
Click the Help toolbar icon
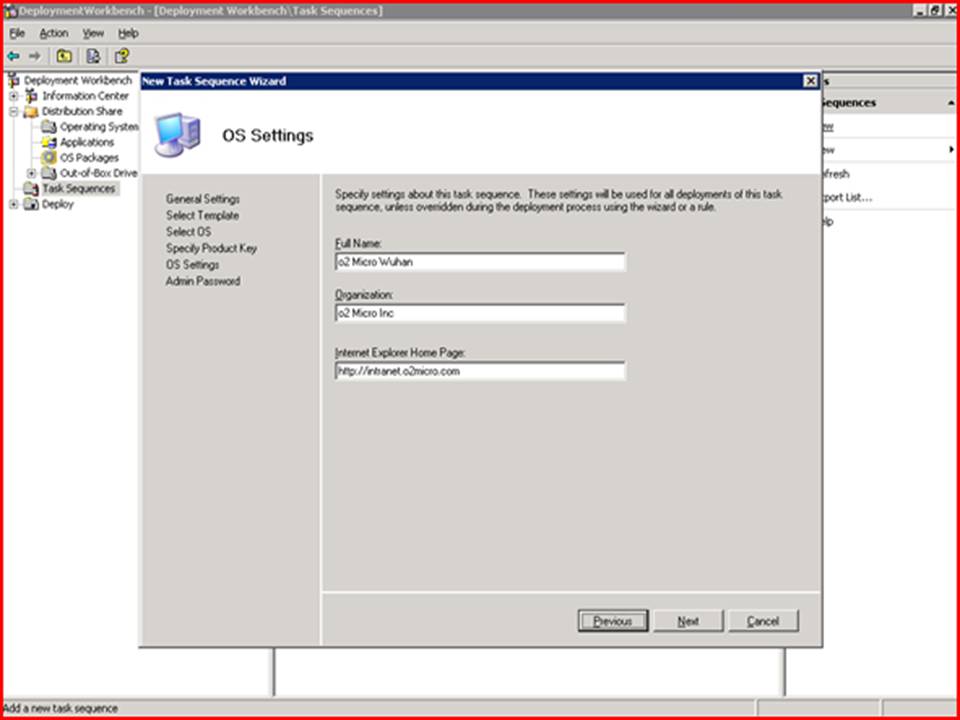[x=122, y=56]
